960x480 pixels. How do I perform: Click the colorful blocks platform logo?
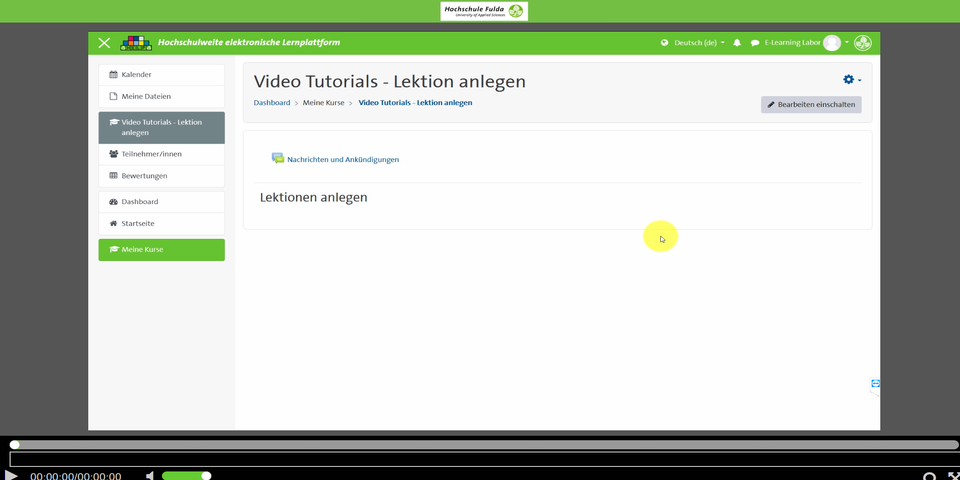click(x=136, y=43)
